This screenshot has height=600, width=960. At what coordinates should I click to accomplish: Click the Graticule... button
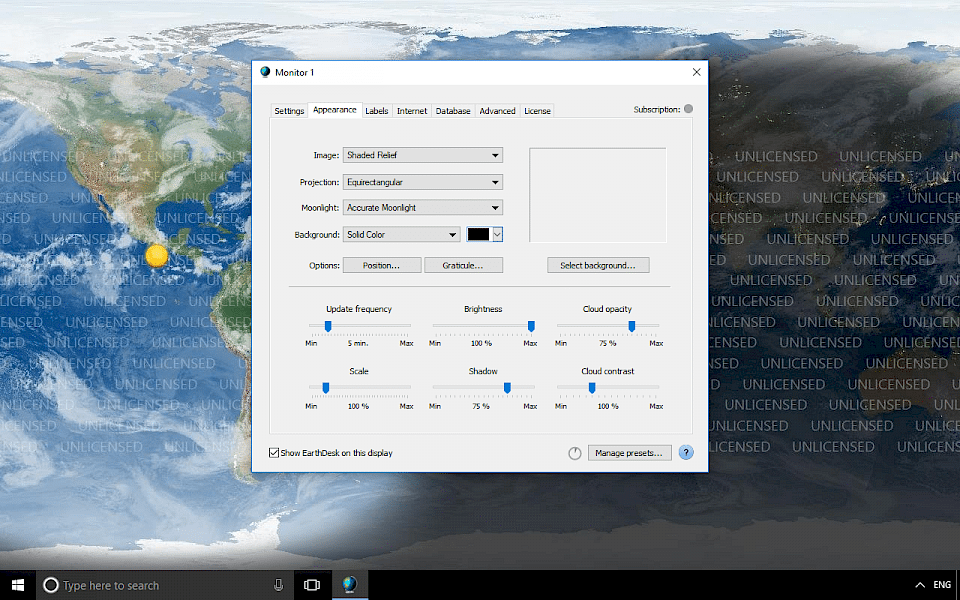463,265
